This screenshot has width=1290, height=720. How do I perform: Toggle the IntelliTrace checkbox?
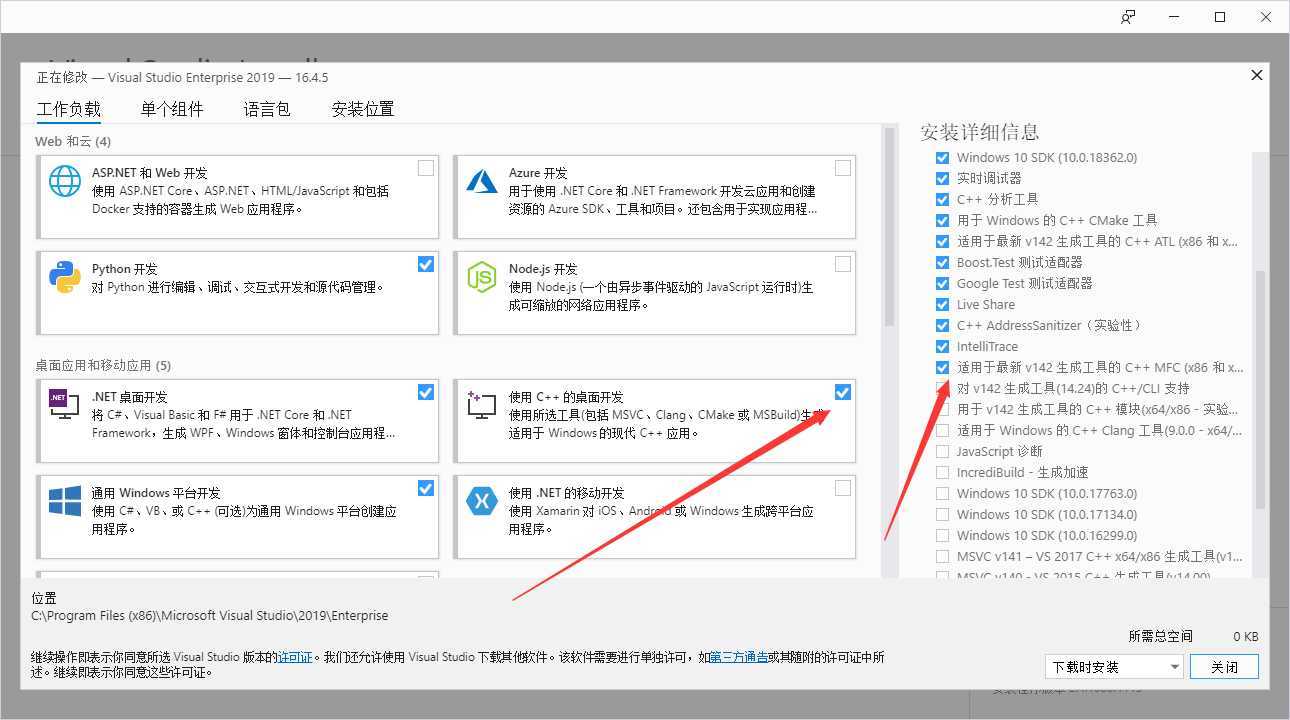tap(942, 346)
